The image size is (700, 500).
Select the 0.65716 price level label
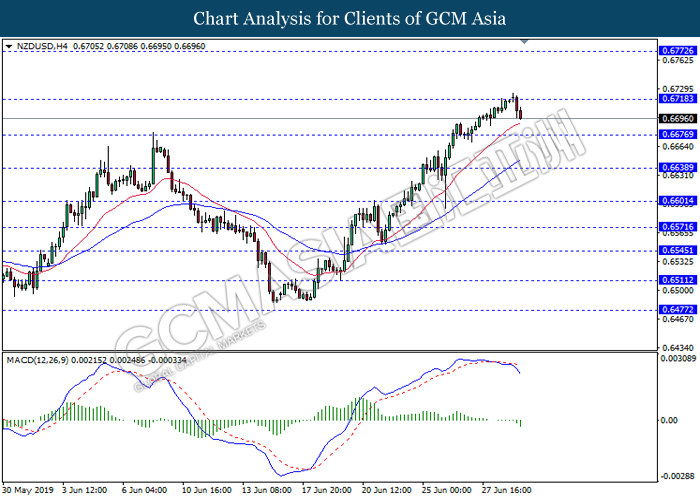[677, 227]
